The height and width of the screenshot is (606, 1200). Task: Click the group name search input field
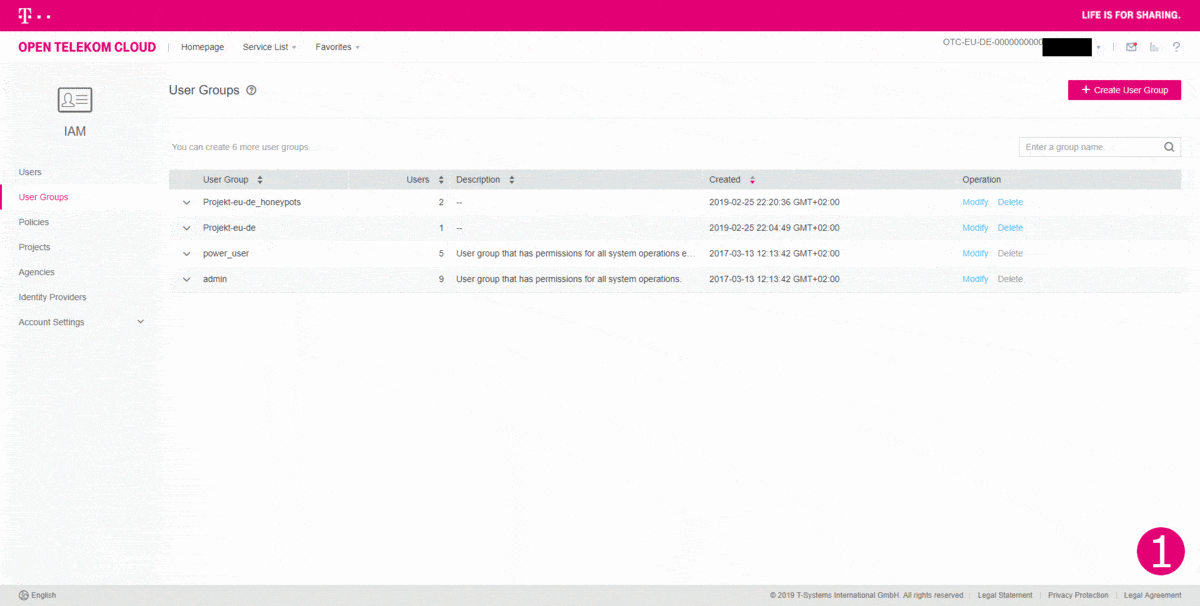[x=1080, y=146]
